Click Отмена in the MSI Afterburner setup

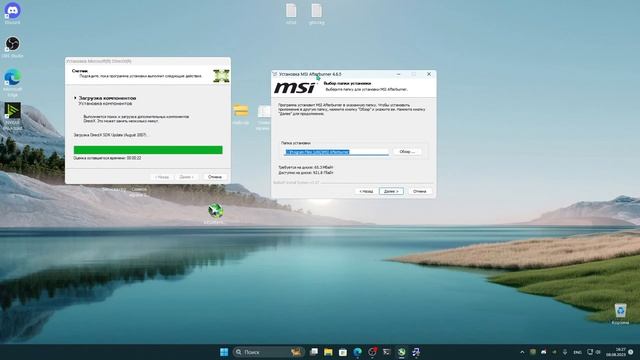click(x=419, y=191)
